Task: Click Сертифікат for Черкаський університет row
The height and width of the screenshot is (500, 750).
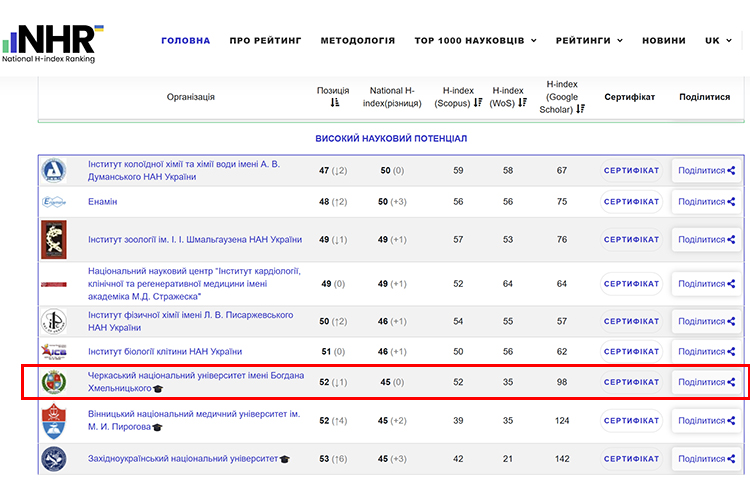Action: (631, 382)
